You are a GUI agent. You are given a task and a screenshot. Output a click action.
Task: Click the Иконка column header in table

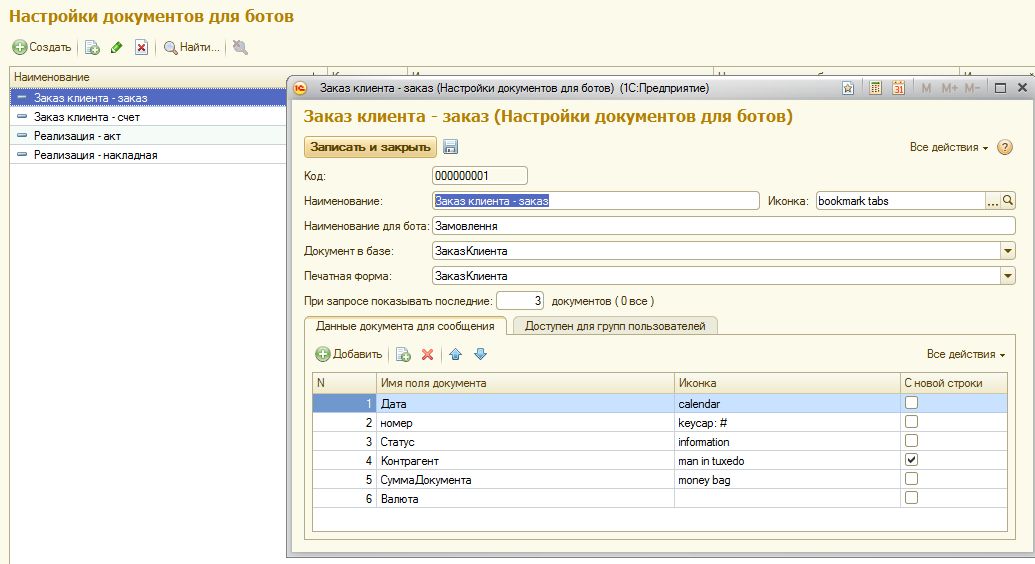(x=787, y=383)
